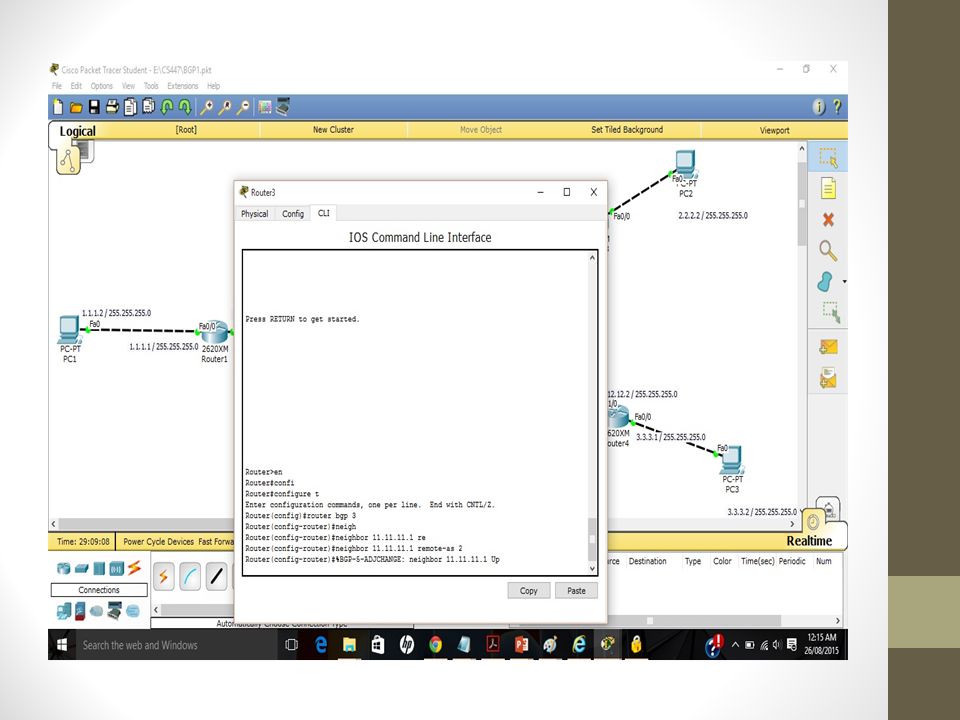Pick the console cable connection
Image resolution: width=960 pixels, height=720 pixels.
tap(190, 577)
